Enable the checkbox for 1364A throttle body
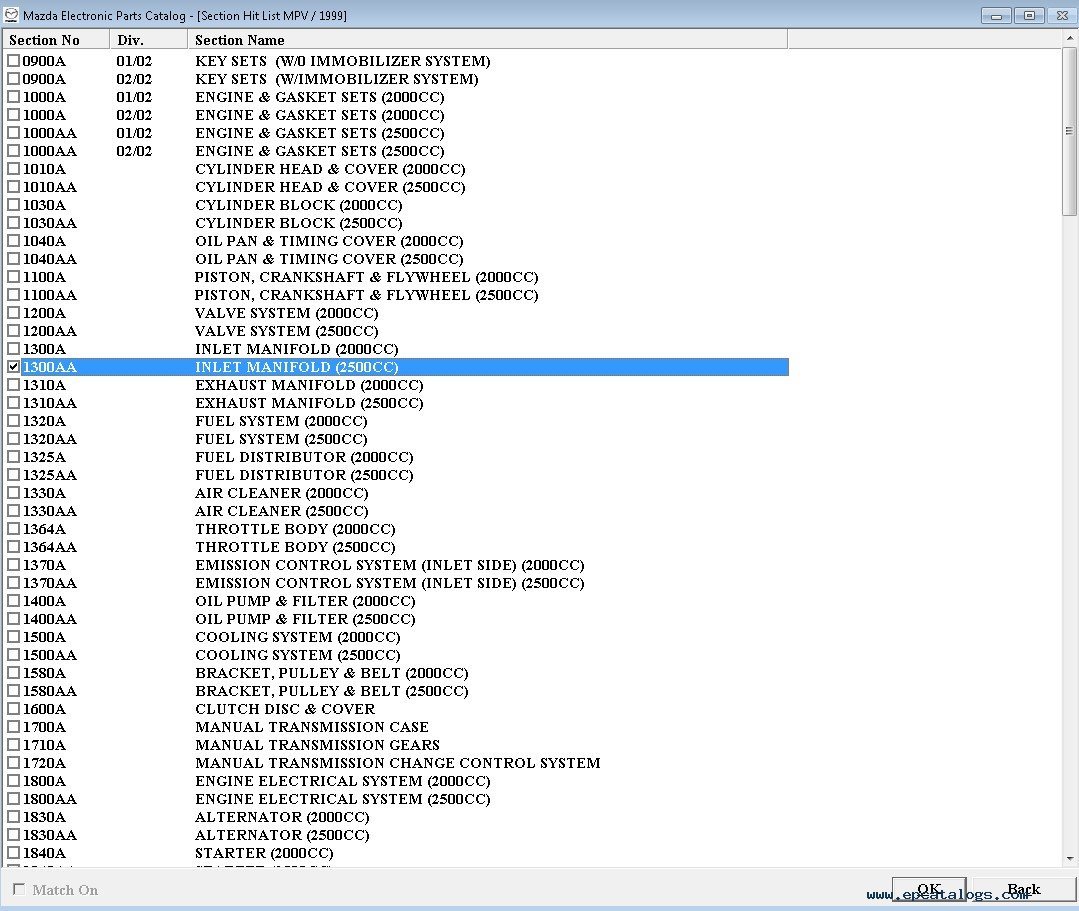 [13, 528]
